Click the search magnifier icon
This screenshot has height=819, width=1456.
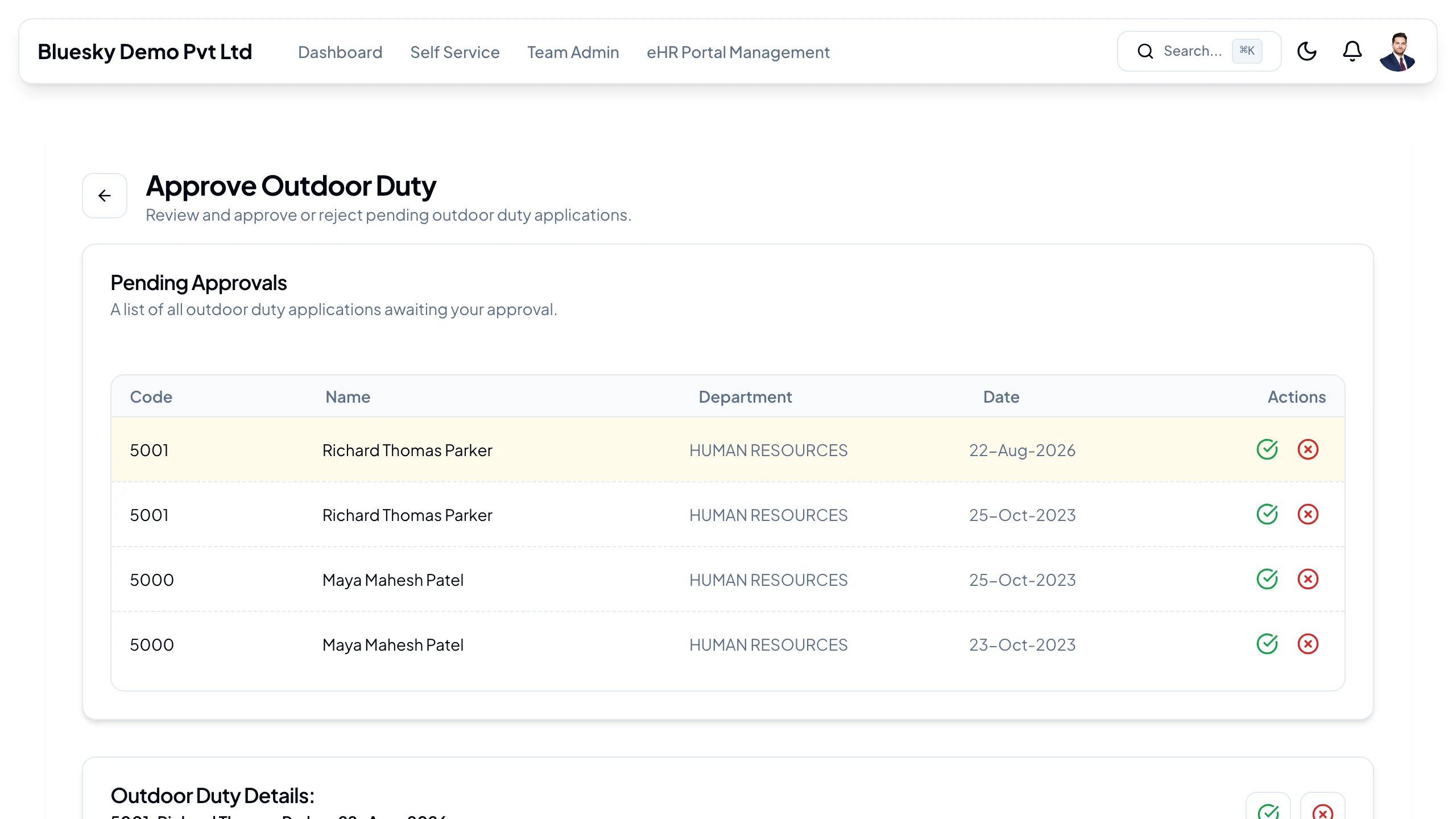1145,51
